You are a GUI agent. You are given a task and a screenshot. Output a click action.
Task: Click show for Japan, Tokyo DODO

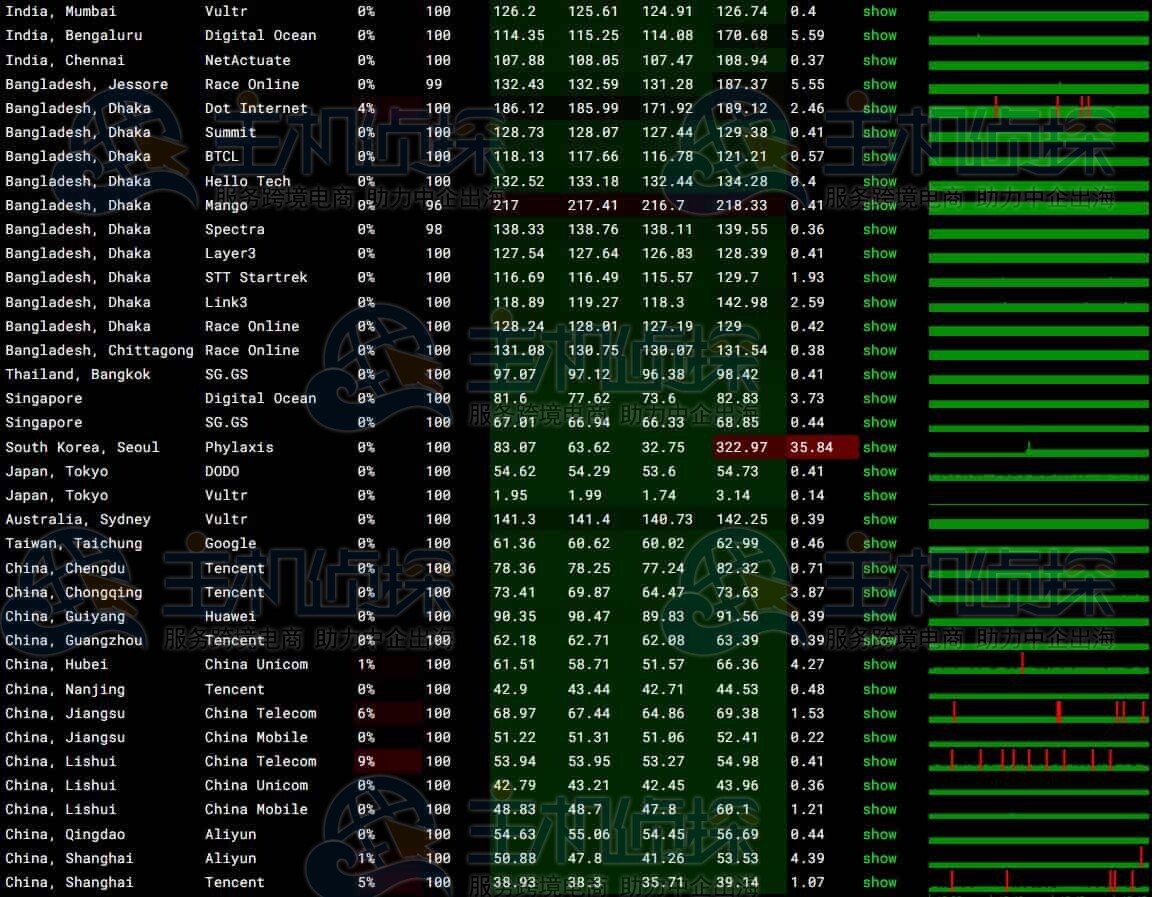tap(879, 472)
